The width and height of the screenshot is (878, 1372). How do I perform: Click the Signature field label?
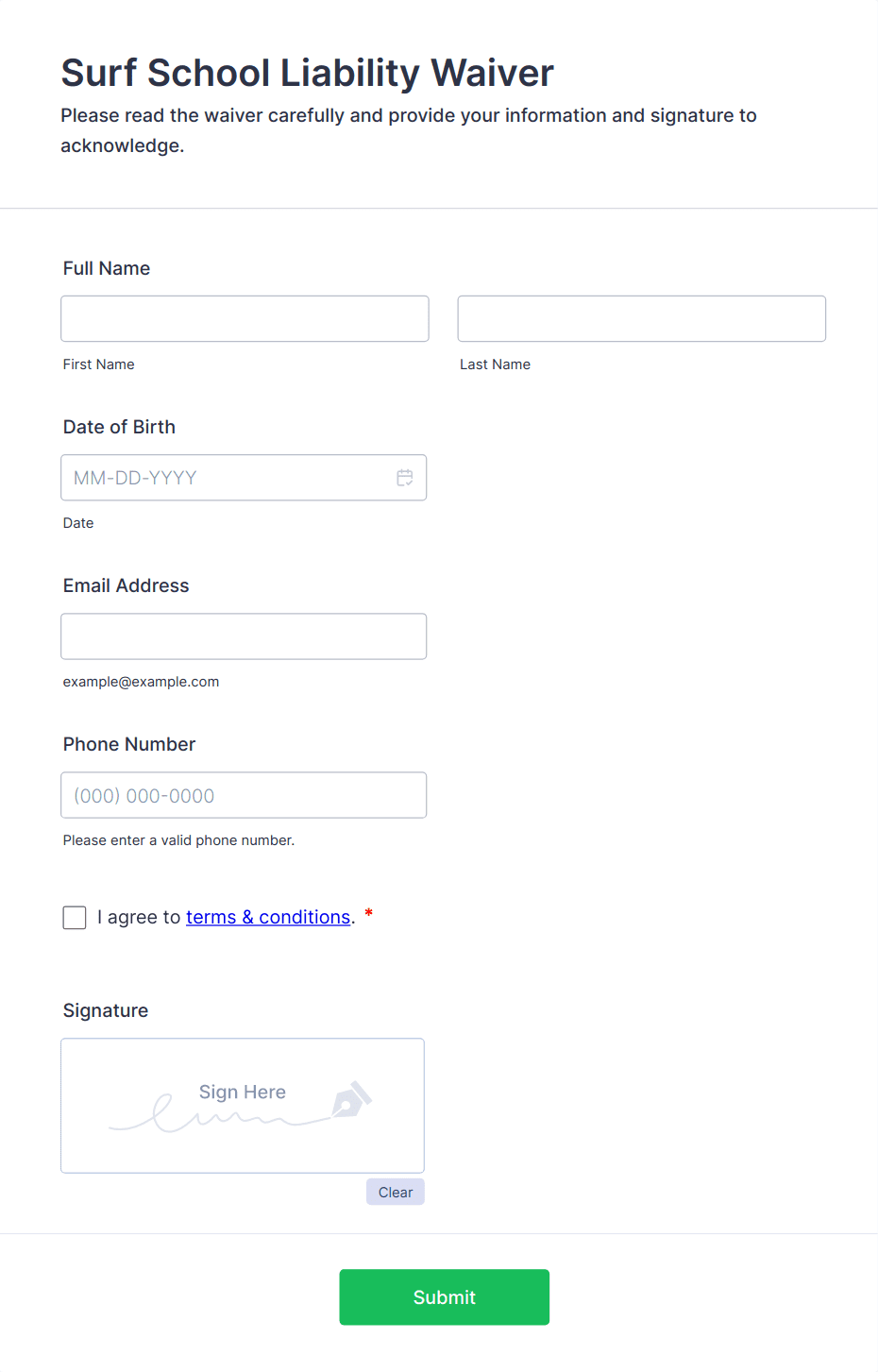click(106, 1011)
